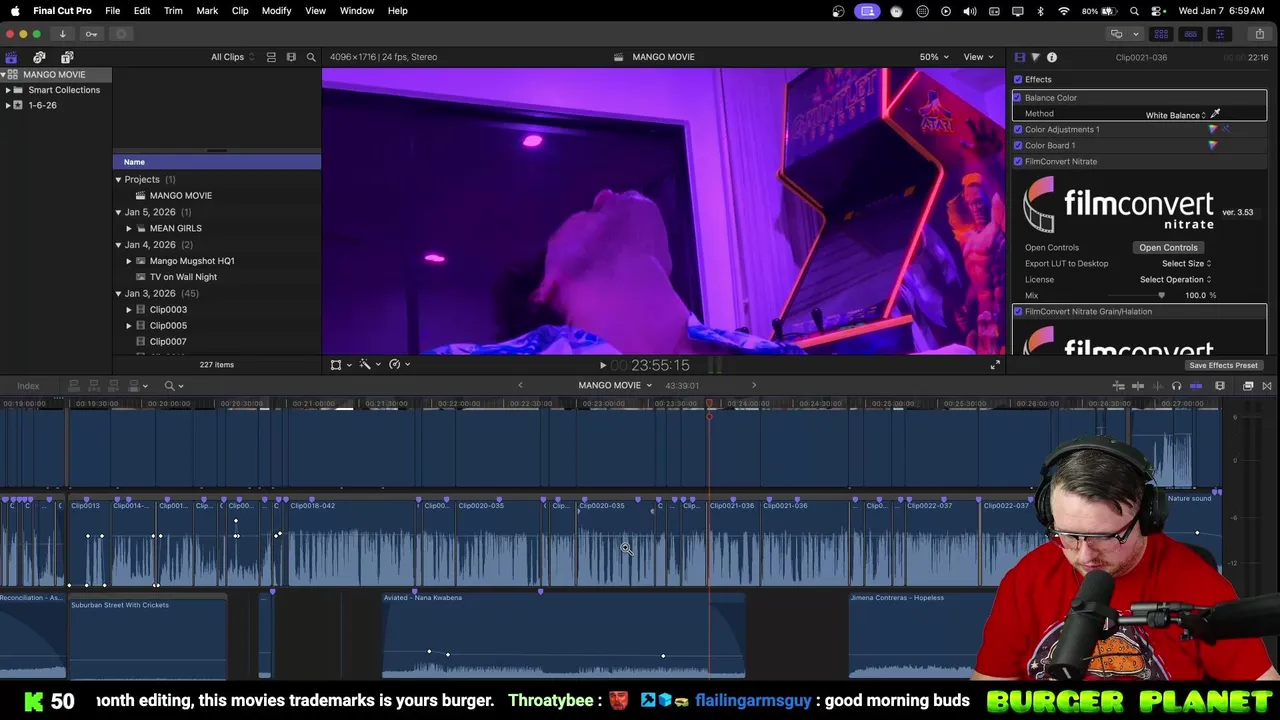Go forward in timeline history arrow

(x=754, y=386)
